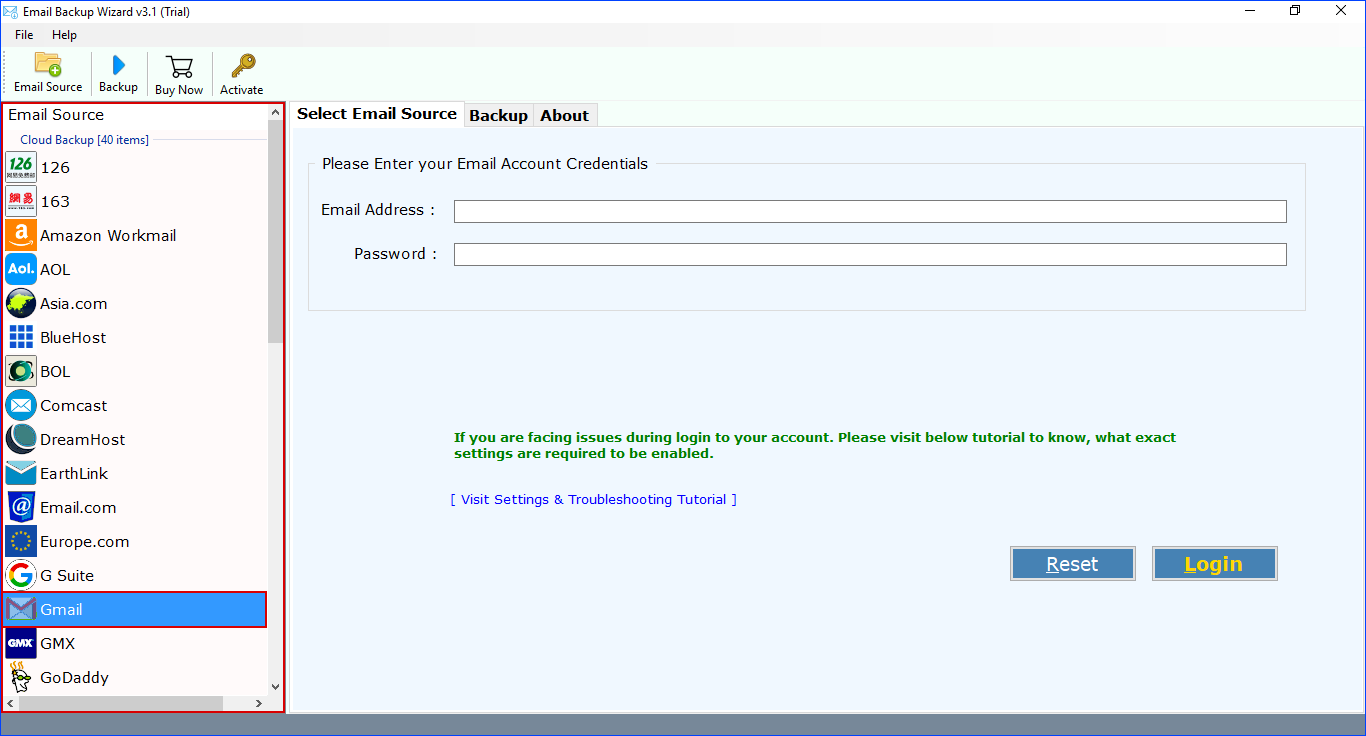
Task: Click the source list scroll down arrow
Action: [x=276, y=687]
